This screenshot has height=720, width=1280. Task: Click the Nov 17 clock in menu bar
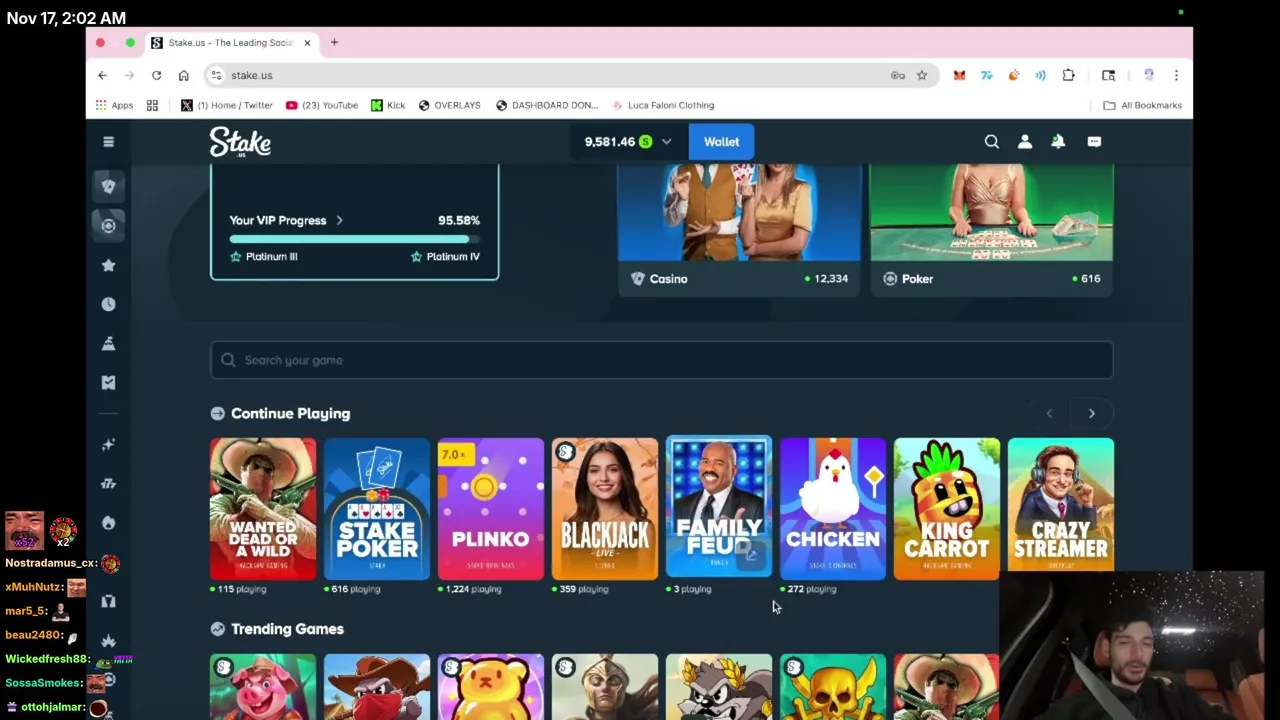(x=66, y=18)
